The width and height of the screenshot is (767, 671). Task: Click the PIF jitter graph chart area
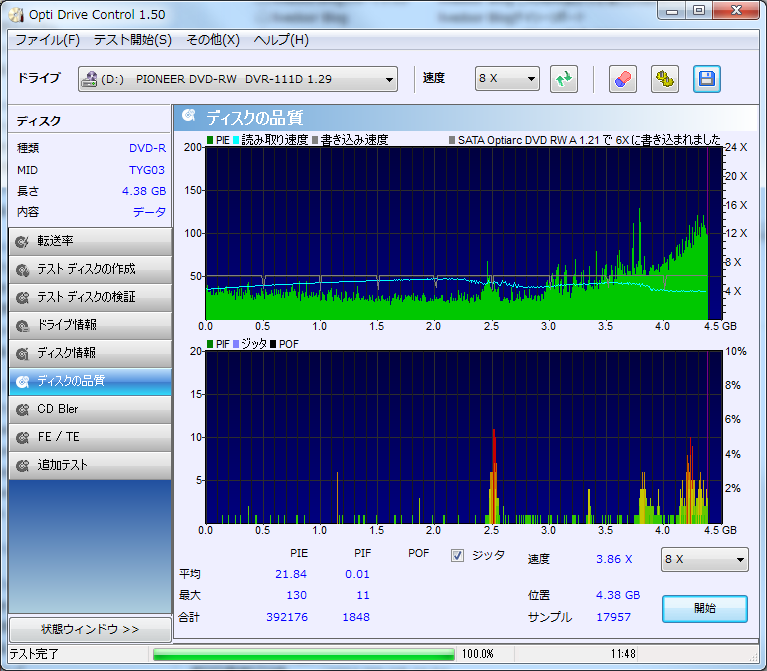coord(464,437)
